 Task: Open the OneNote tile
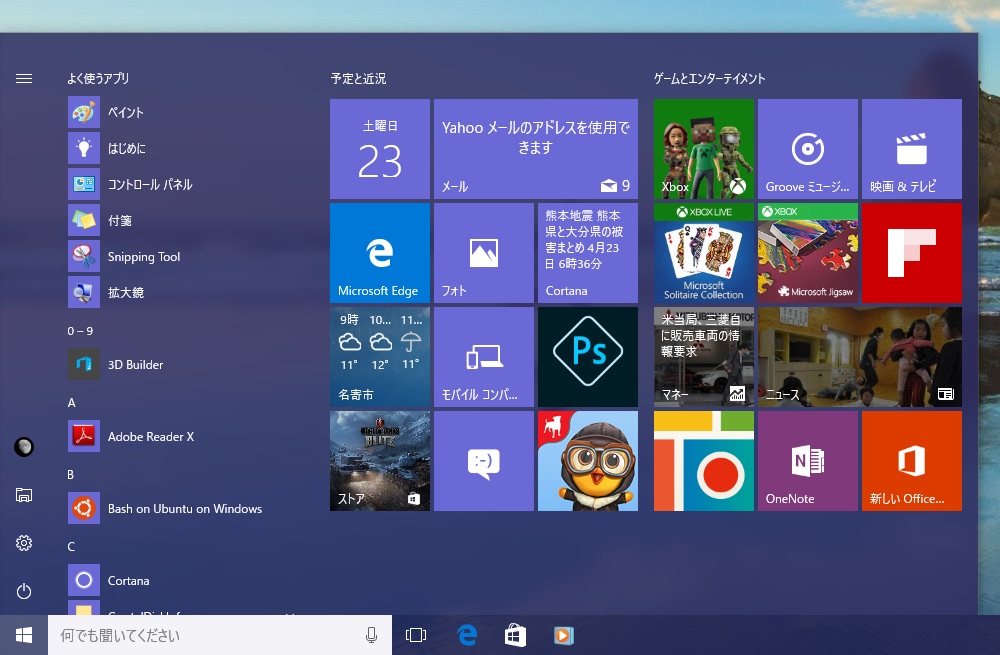808,460
